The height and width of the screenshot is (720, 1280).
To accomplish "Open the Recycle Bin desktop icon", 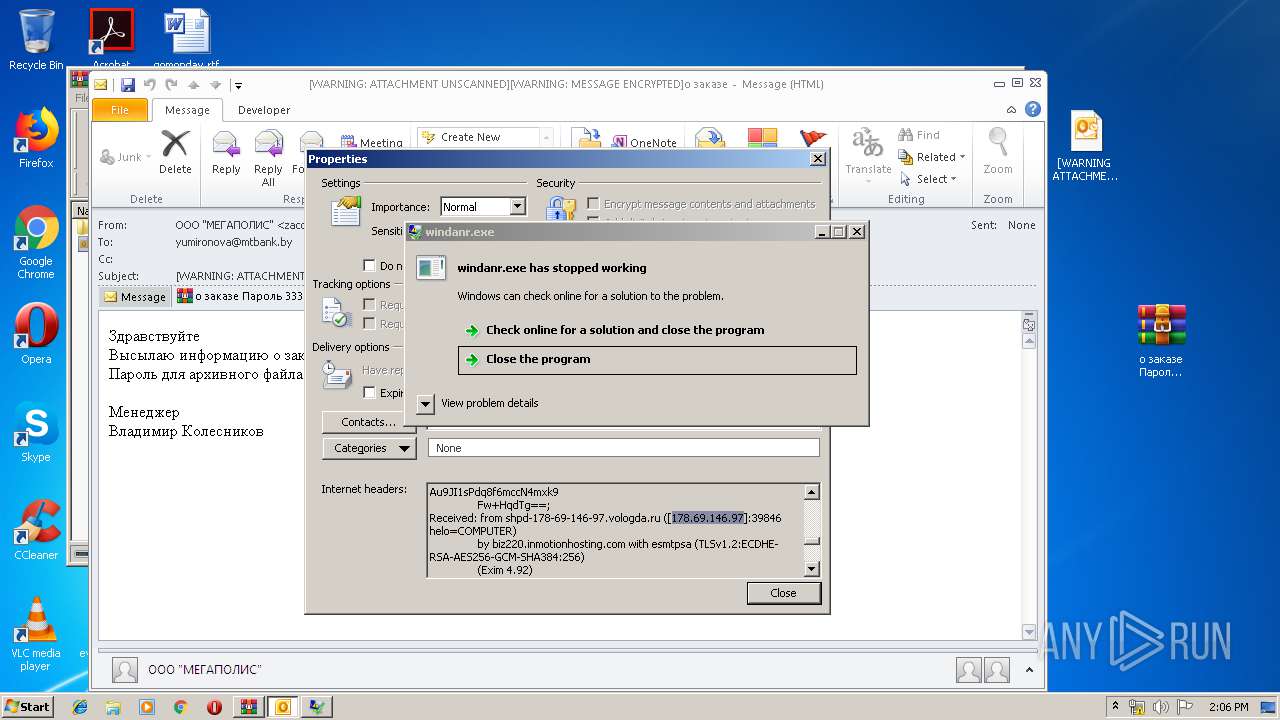I will 36,40.
